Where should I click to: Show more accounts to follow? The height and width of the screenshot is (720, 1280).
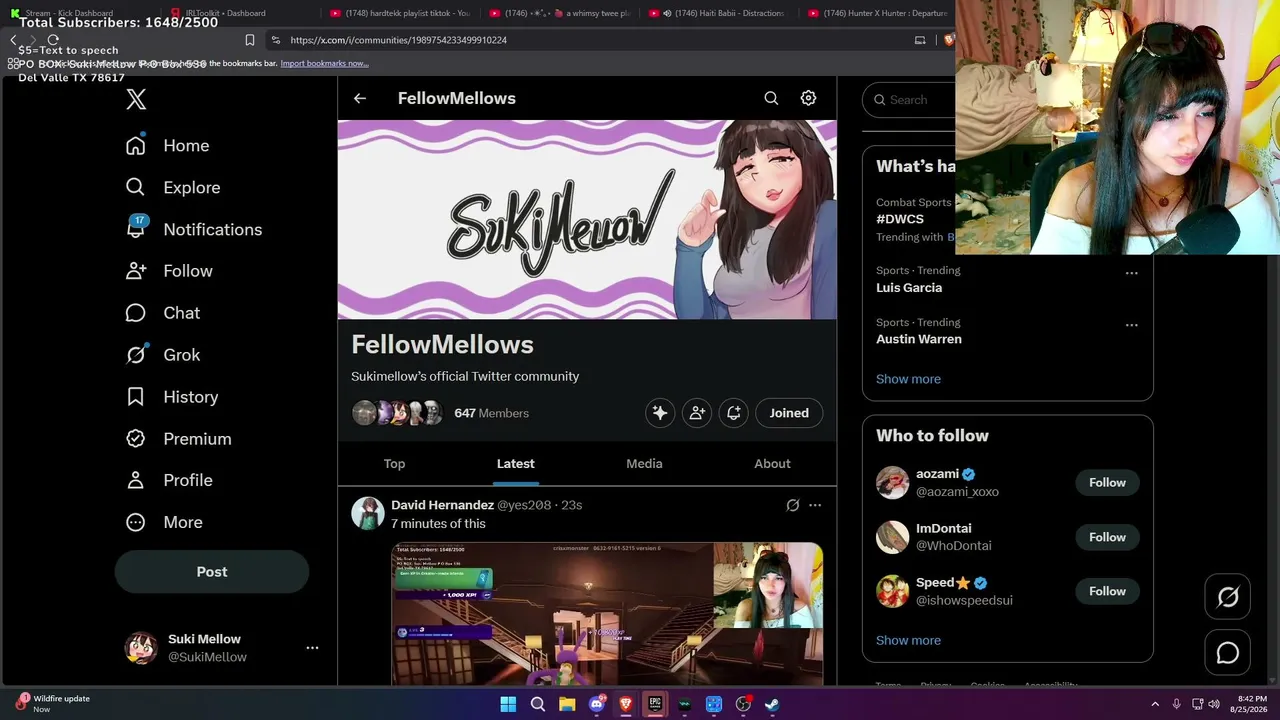point(908,640)
